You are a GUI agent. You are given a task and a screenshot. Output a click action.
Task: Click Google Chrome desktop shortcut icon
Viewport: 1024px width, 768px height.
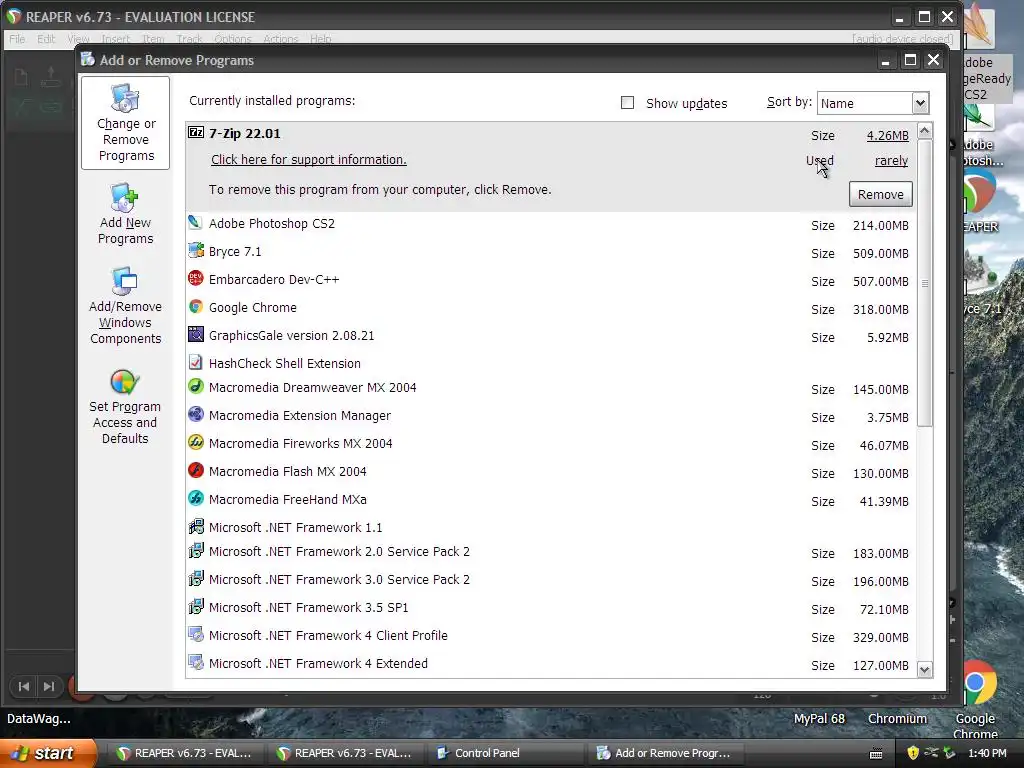click(978, 683)
